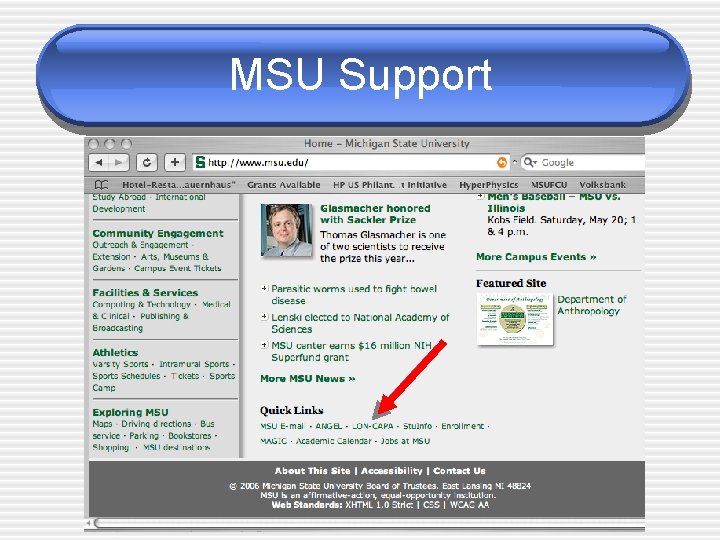Open the Sports Schedules link
The height and width of the screenshot is (540, 720).
126,376
